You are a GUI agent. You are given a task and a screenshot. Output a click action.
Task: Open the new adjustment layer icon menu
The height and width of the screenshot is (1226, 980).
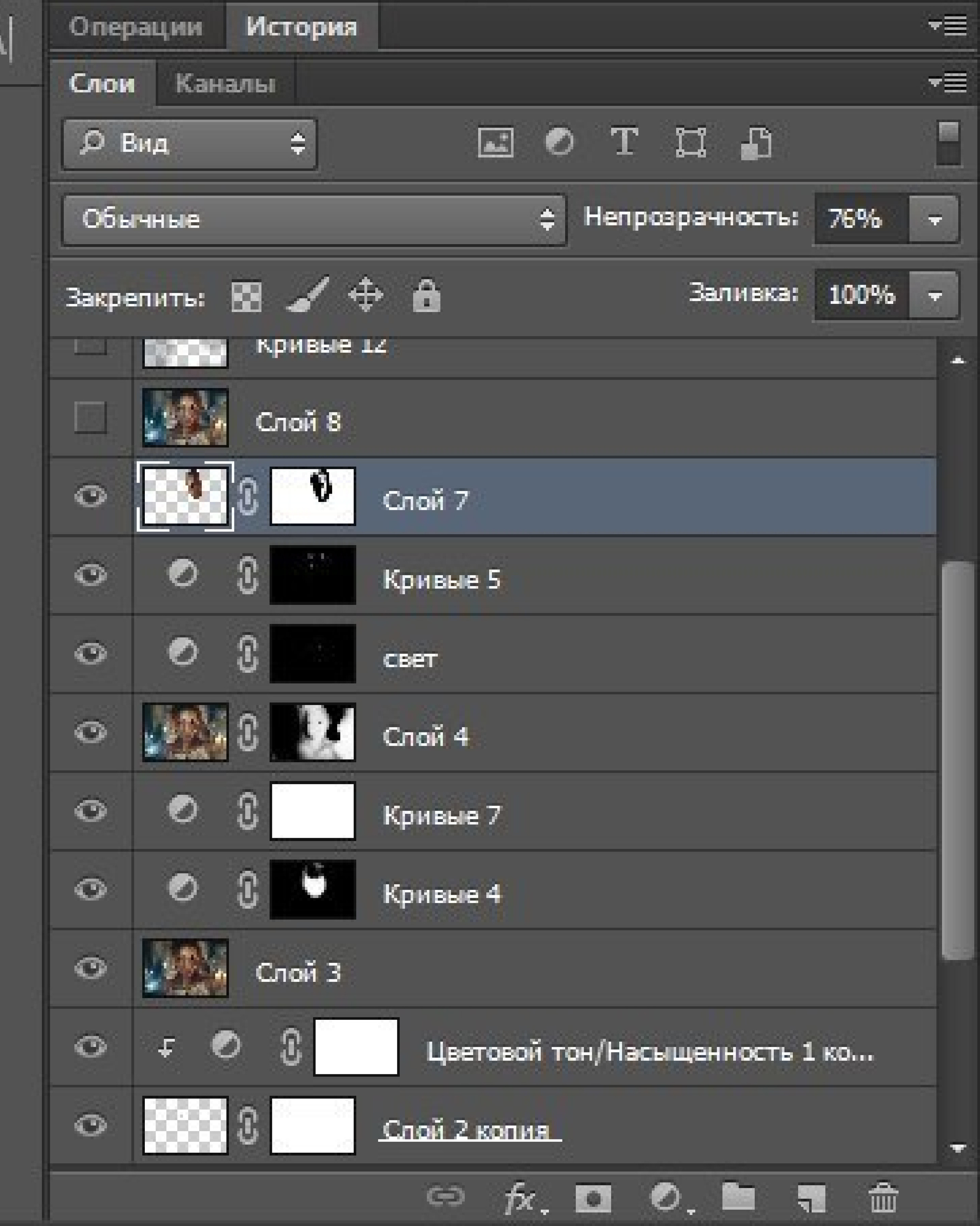665,1197
